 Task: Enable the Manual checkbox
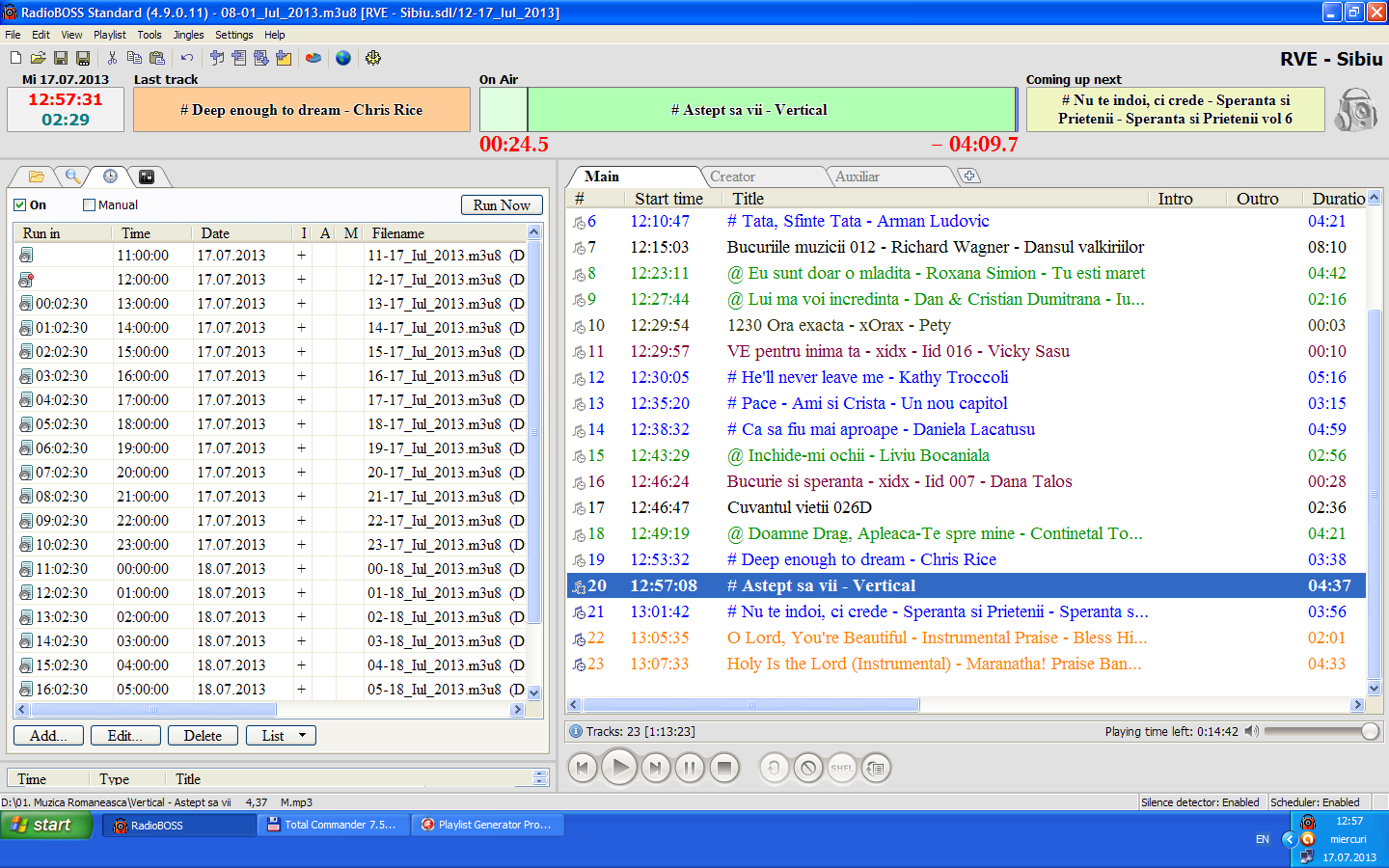point(89,205)
